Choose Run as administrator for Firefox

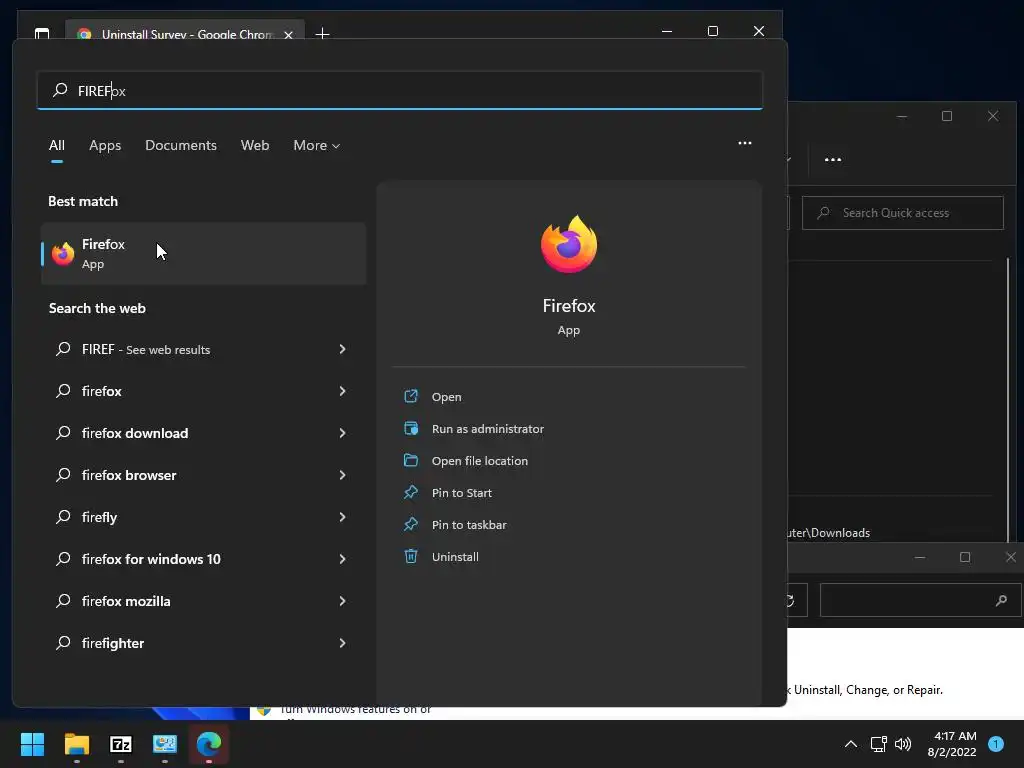click(487, 428)
